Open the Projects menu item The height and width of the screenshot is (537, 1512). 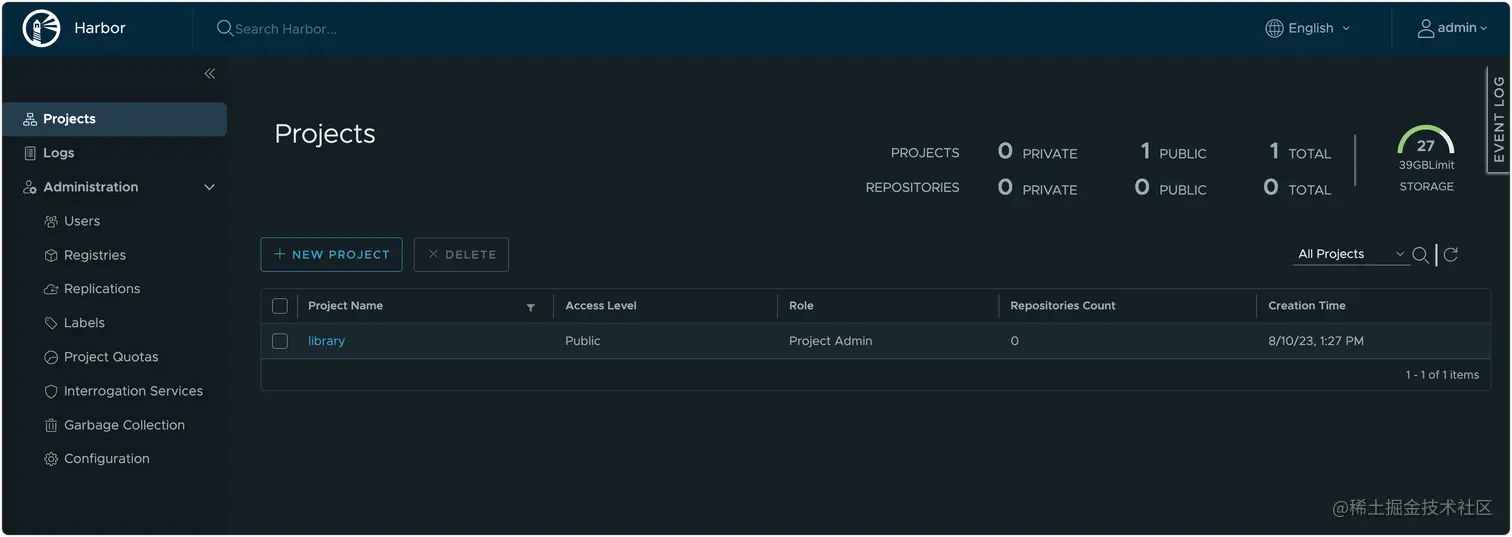[114, 119]
